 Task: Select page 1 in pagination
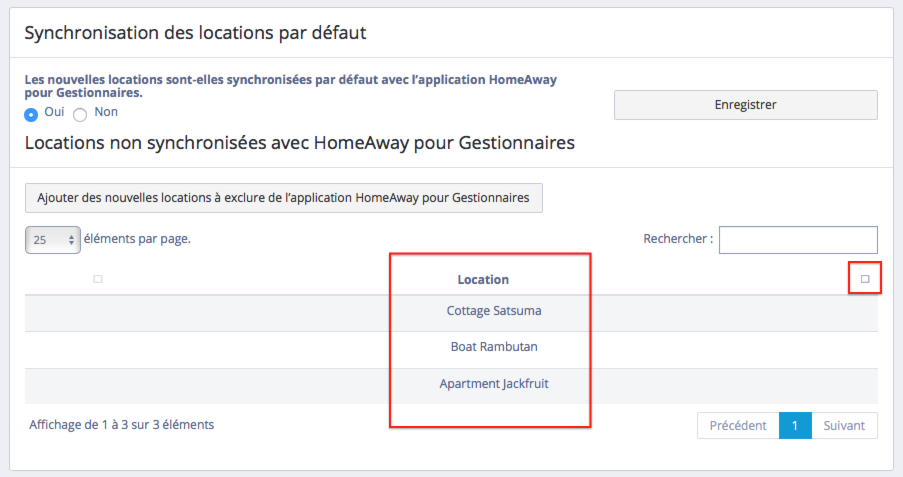point(795,425)
